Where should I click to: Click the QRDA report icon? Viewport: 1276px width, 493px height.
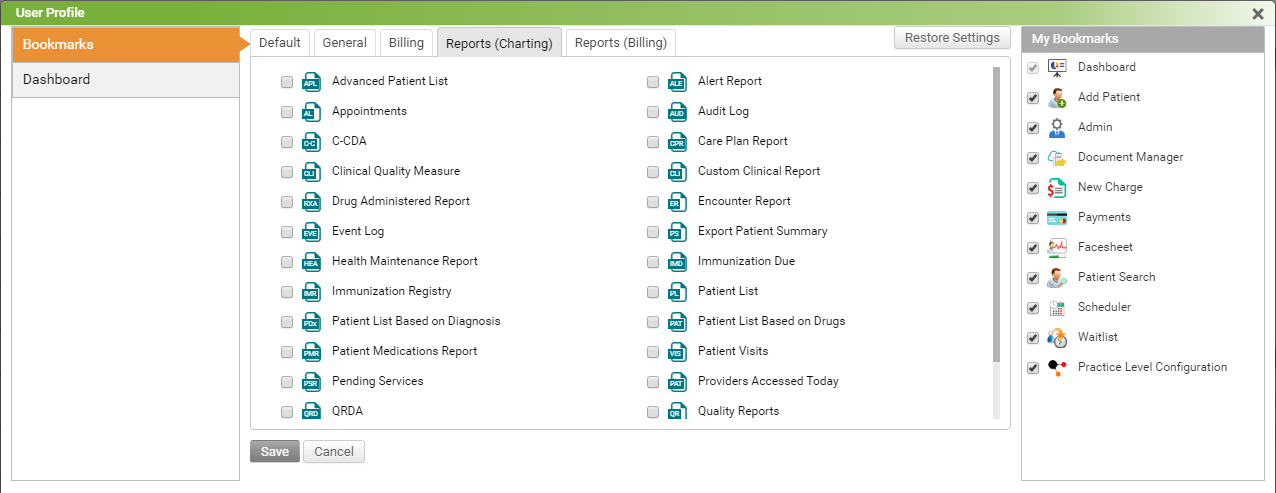[311, 412]
